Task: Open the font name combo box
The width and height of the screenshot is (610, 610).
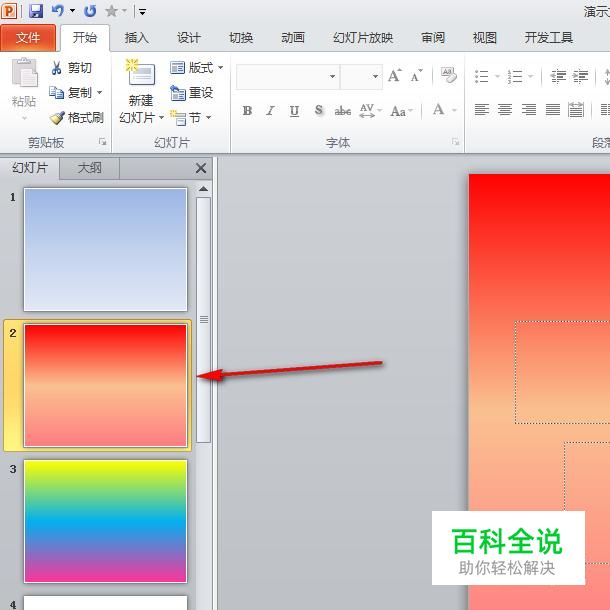Action: 288,76
